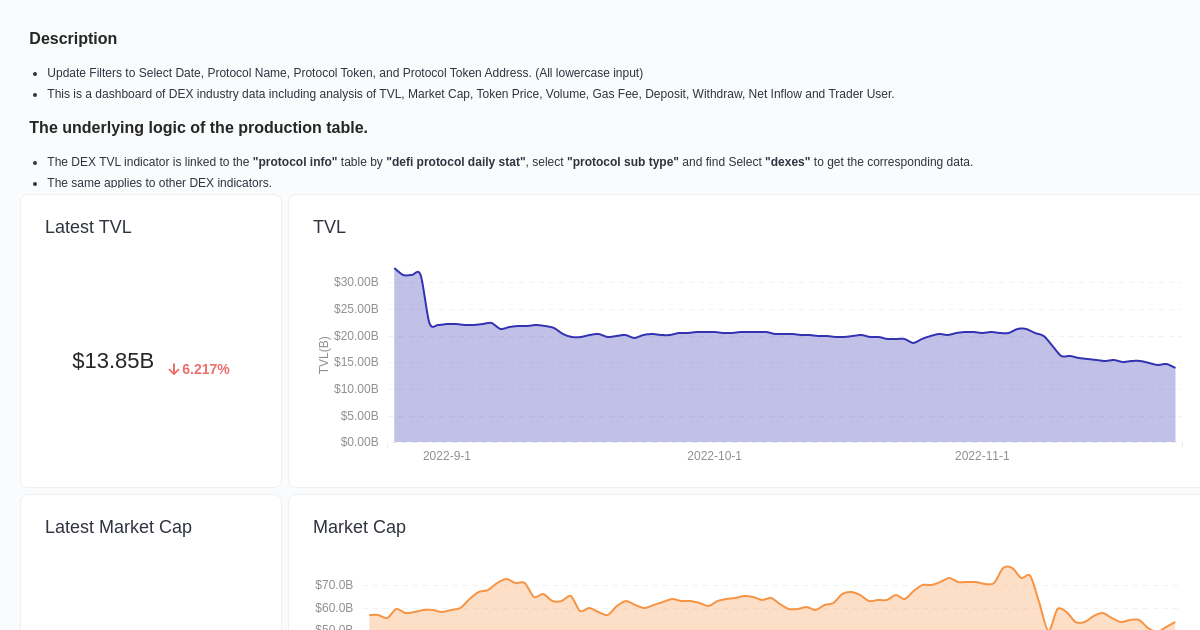The image size is (1200, 630).
Task: Select the 2022-9-1 axis label
Action: [446, 455]
